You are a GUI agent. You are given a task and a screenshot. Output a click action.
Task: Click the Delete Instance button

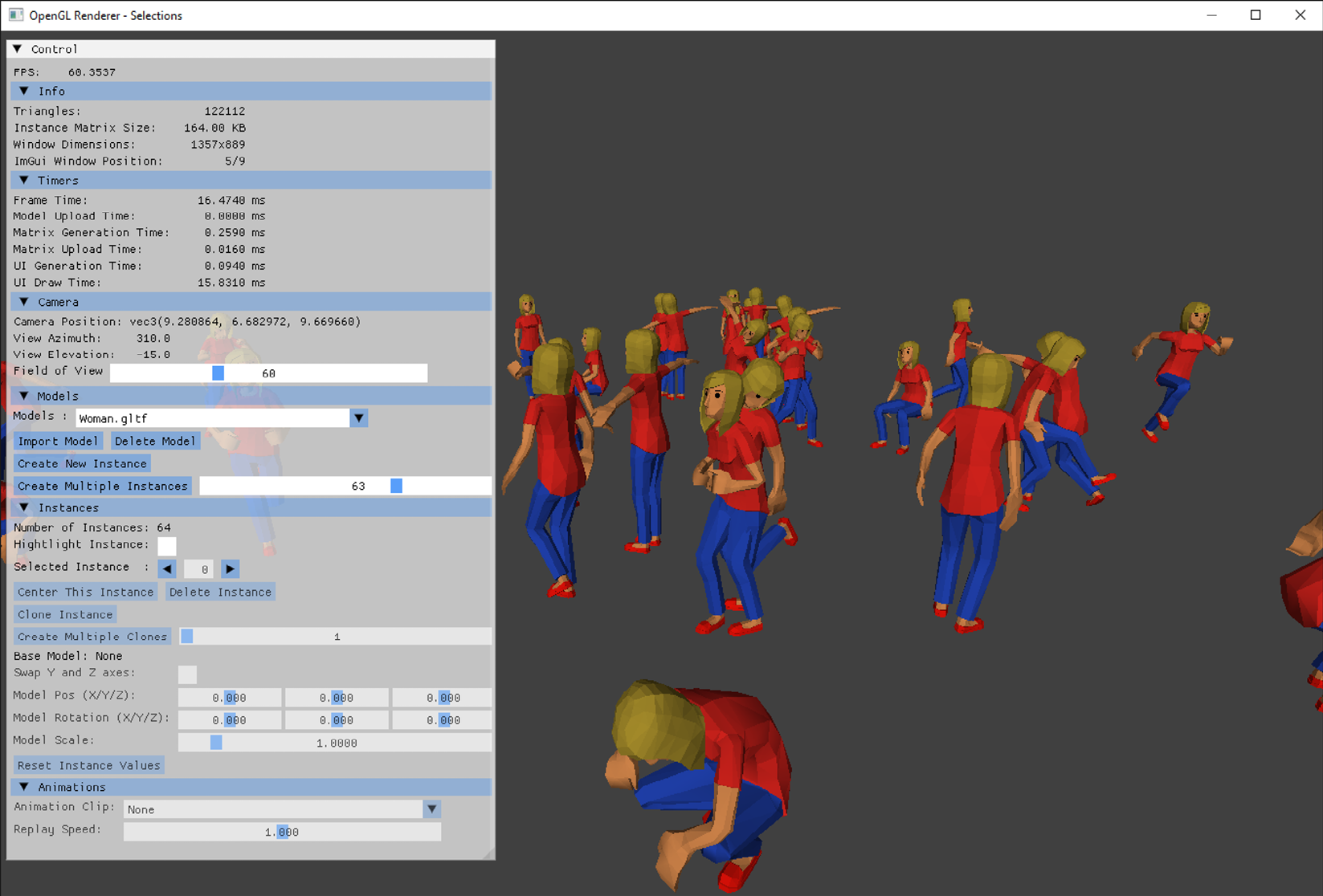point(220,593)
